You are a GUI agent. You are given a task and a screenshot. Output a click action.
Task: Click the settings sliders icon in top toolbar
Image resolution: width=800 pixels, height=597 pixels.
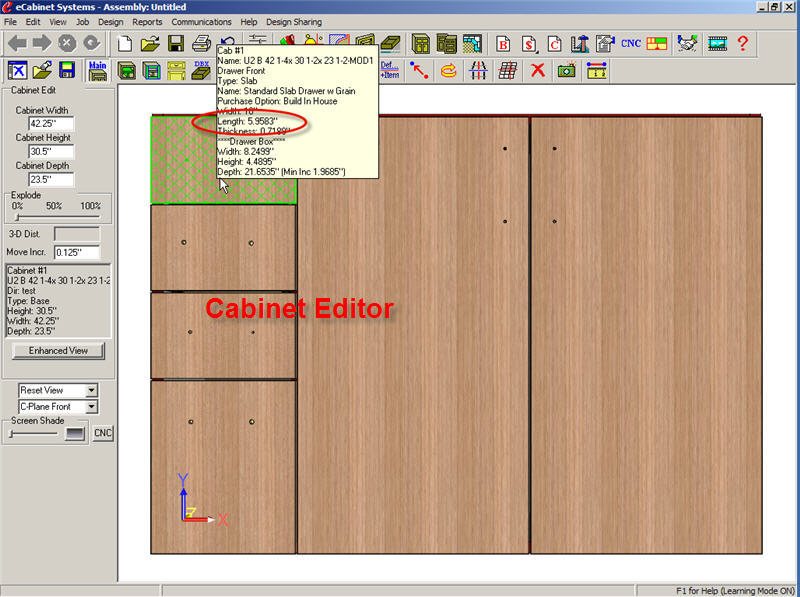258,39
